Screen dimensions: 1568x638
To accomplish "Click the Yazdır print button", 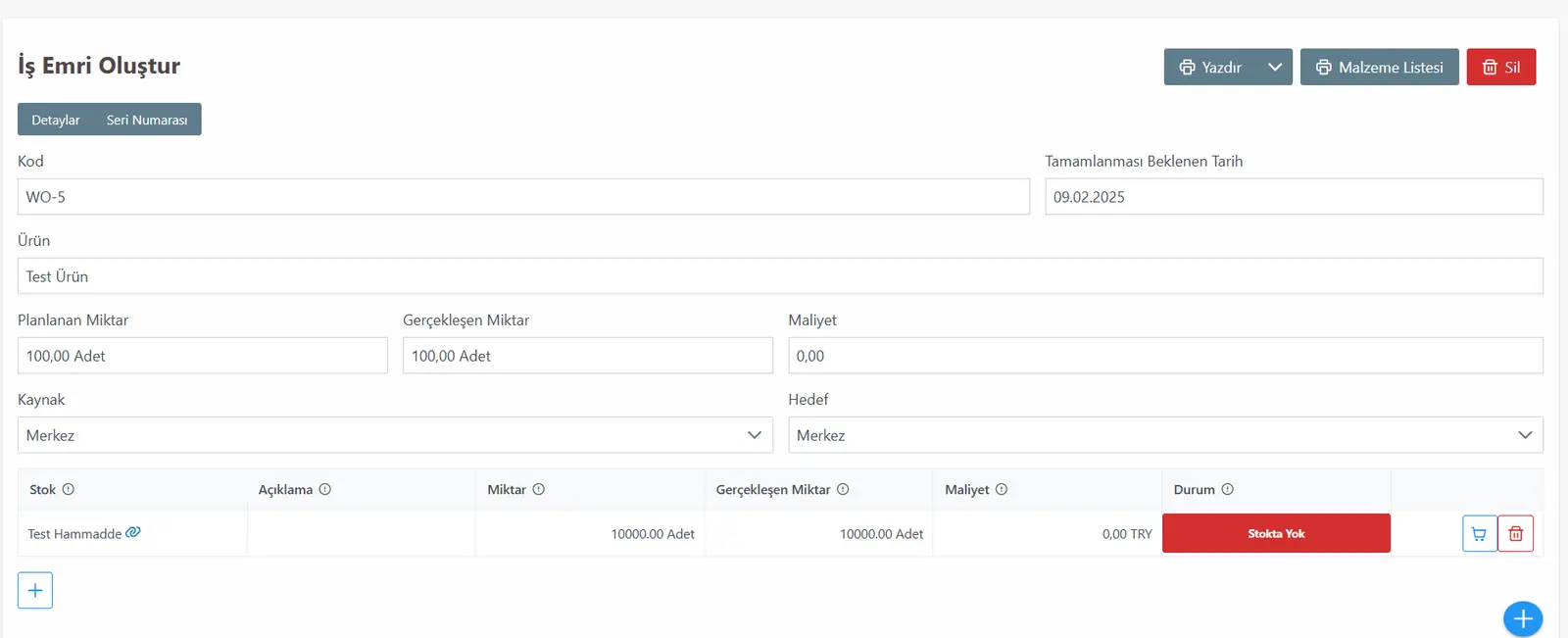I will point(1210,67).
